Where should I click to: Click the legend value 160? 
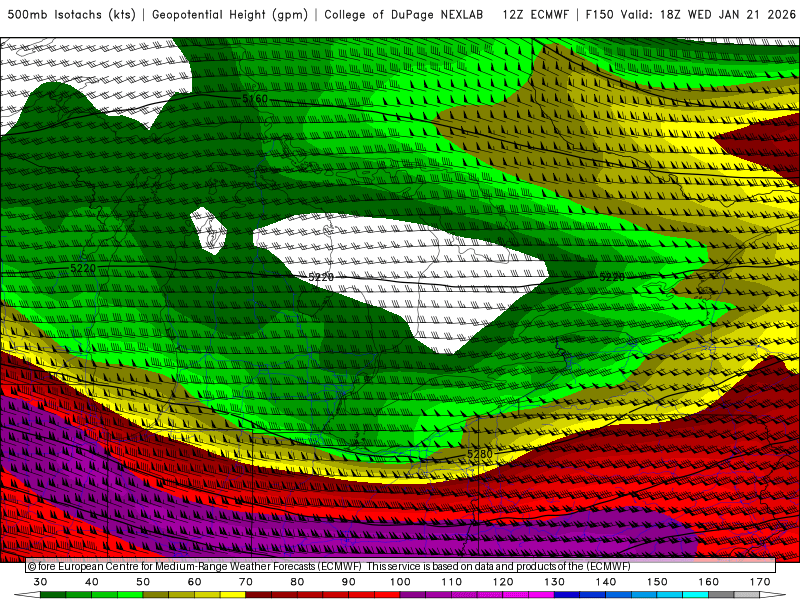click(x=709, y=582)
